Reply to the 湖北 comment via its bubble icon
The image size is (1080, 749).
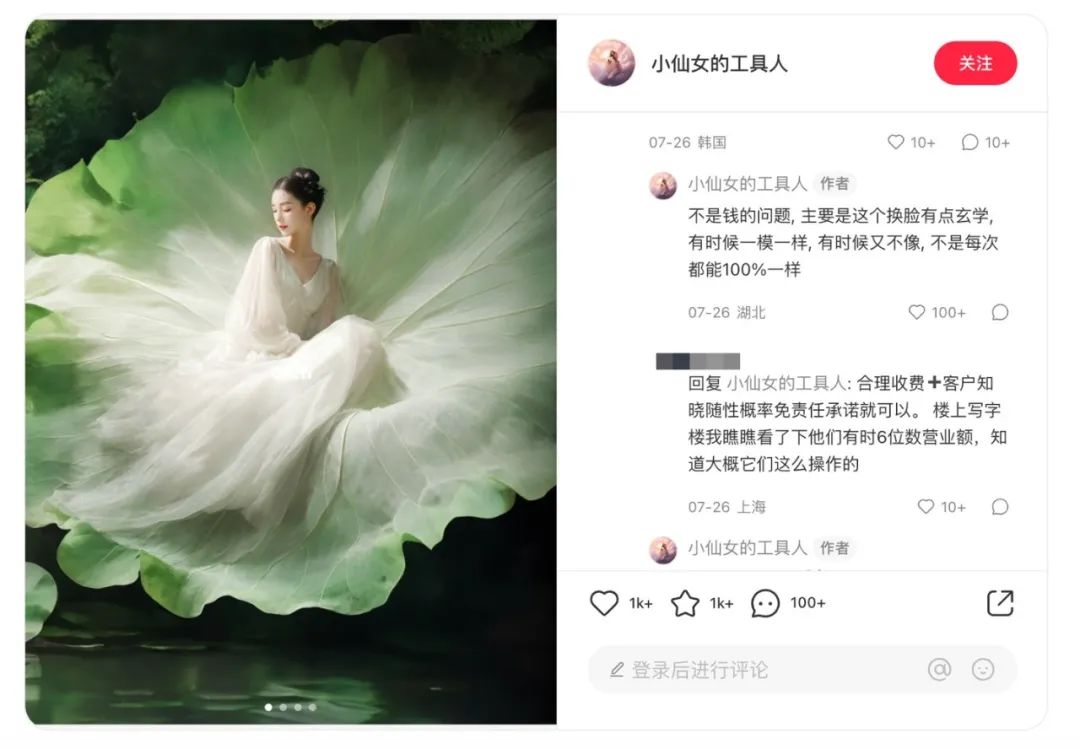pyautogui.click(x=1000, y=312)
